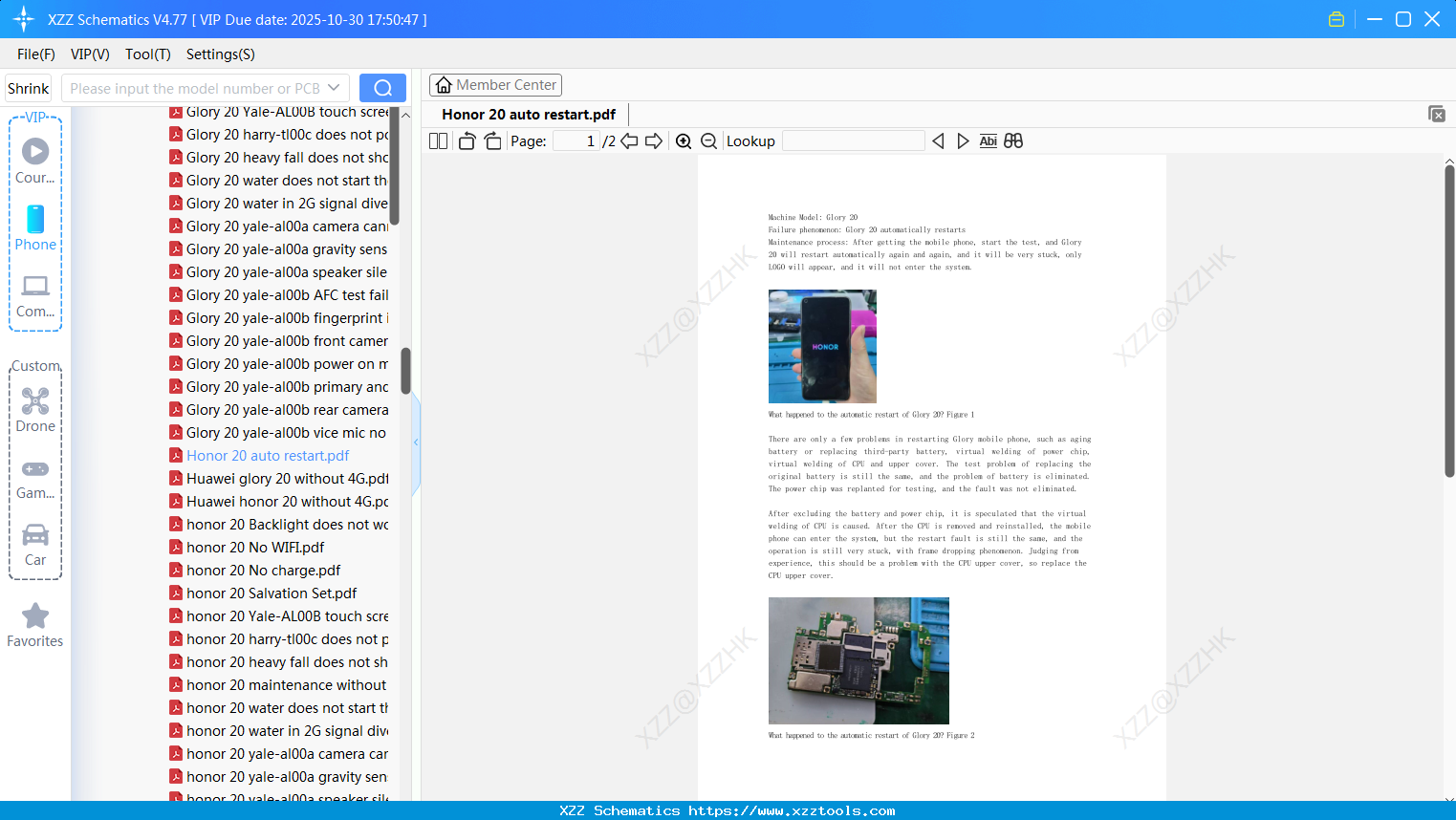Zoom in on the PDF
The image size is (1456, 820).
[x=684, y=140]
